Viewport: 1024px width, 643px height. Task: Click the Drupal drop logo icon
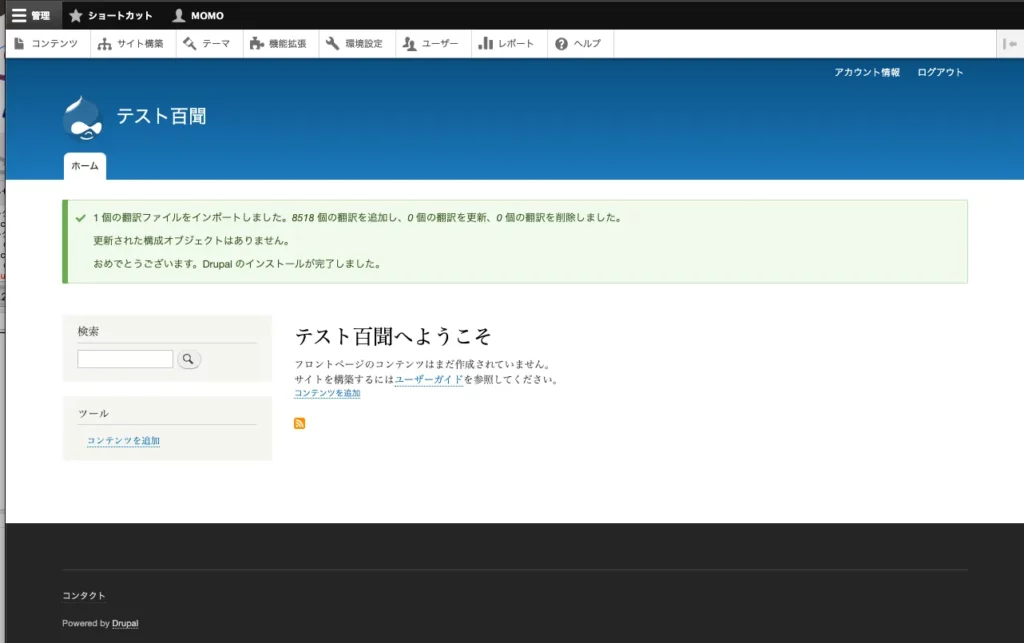coord(82,117)
